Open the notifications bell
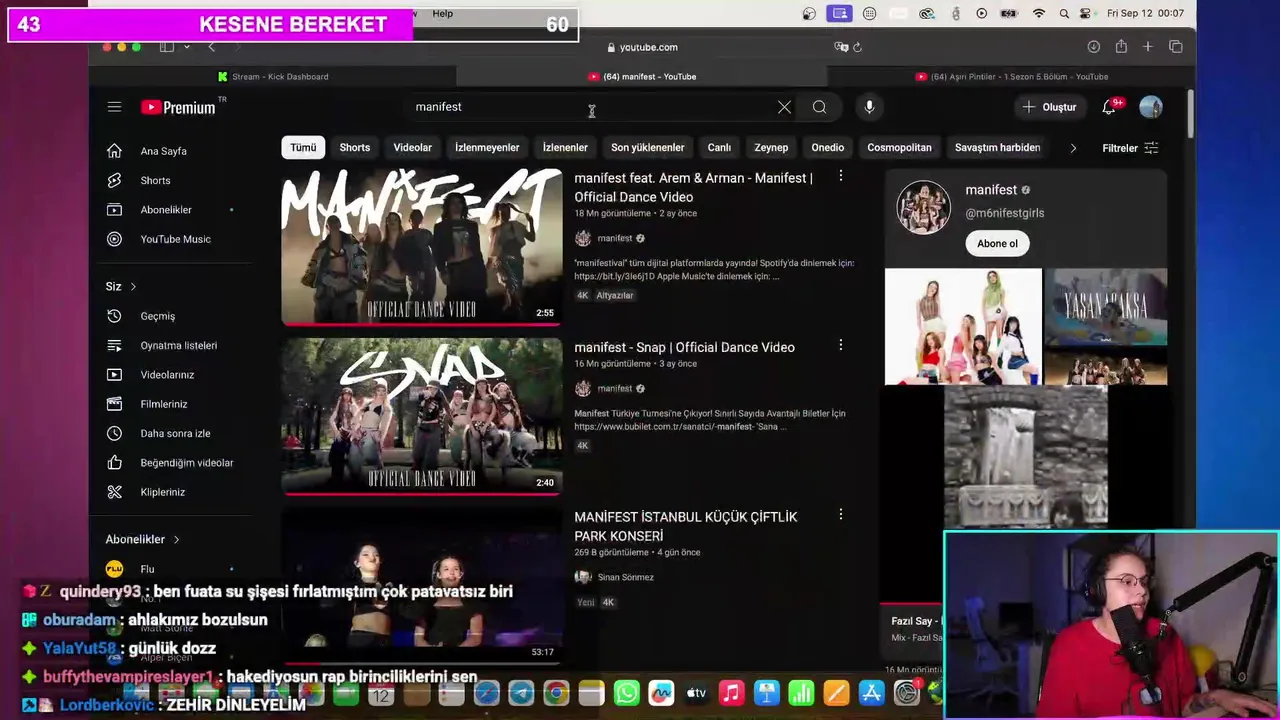Viewport: 1280px width, 720px height. pyautogui.click(x=1109, y=107)
